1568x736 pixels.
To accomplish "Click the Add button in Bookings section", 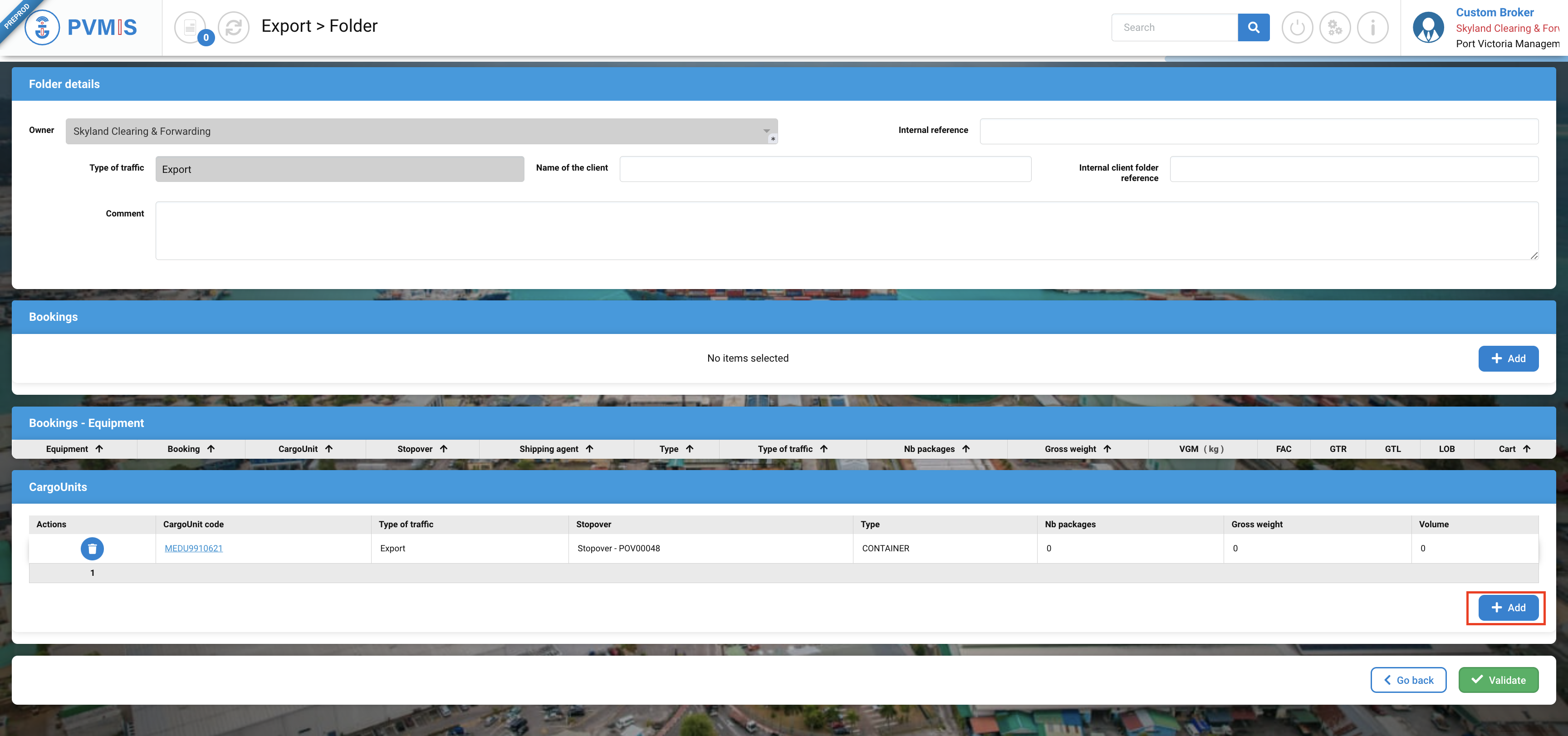I will [x=1508, y=358].
